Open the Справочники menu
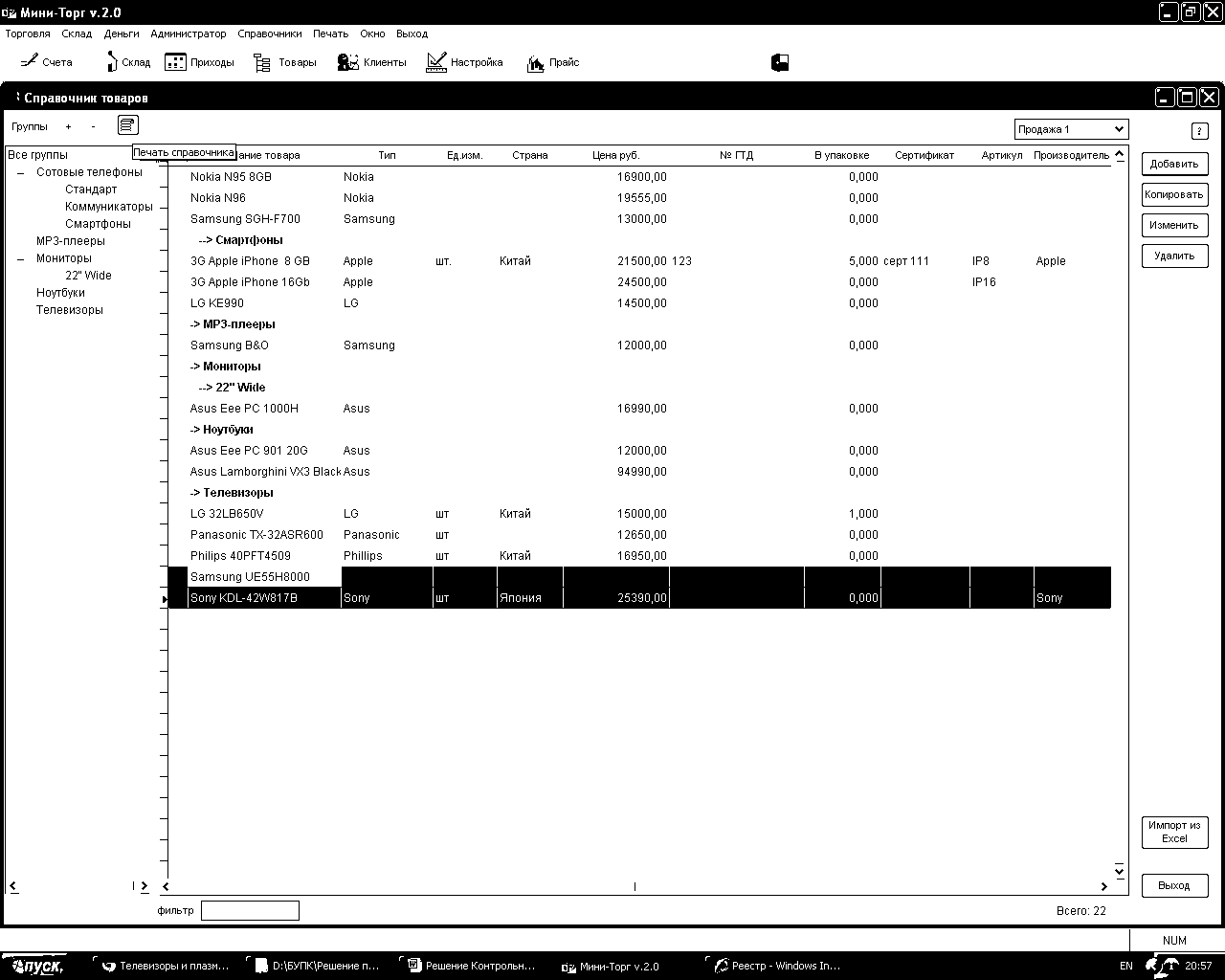Image resolution: width=1225 pixels, height=980 pixels. point(270,33)
